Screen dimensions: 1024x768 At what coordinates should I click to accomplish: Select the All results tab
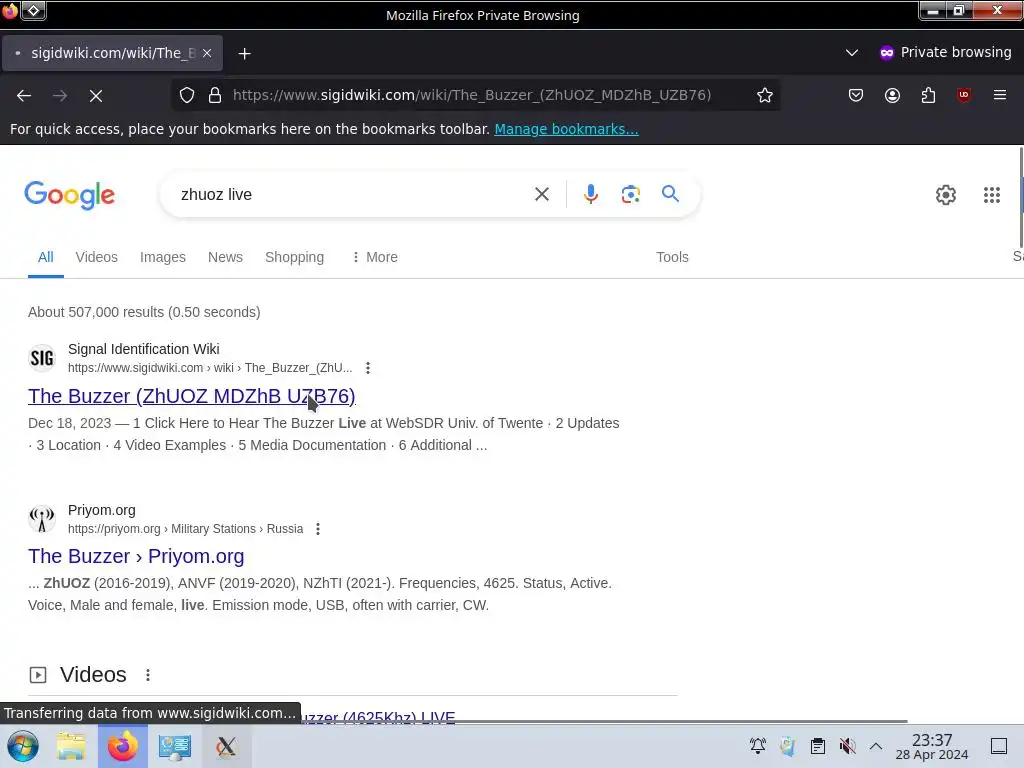click(46, 257)
